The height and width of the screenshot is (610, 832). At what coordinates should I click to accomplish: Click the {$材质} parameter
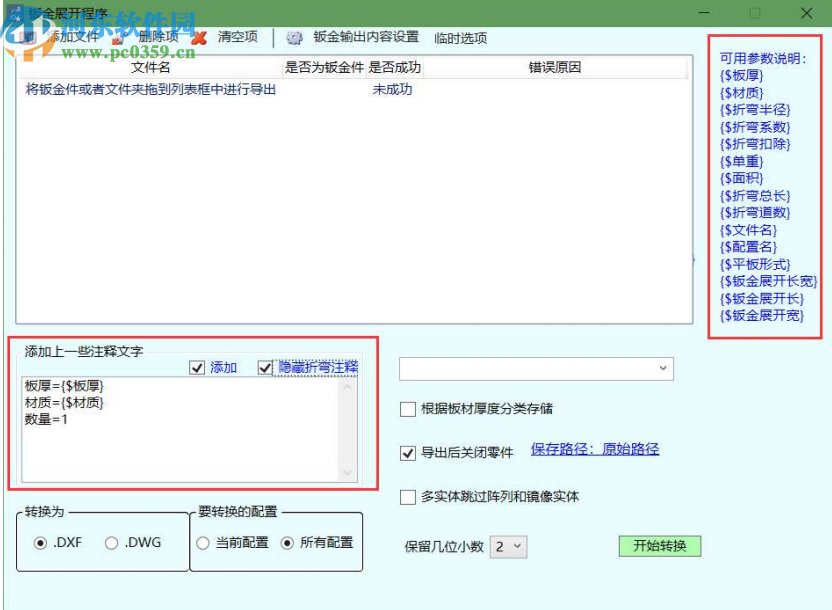click(741, 93)
